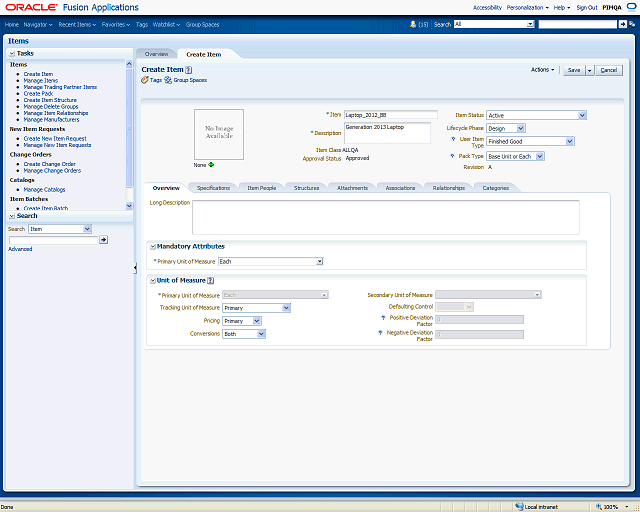Open Group Spaces icon below the title
The width and height of the screenshot is (640, 512).
pyautogui.click(x=168, y=79)
